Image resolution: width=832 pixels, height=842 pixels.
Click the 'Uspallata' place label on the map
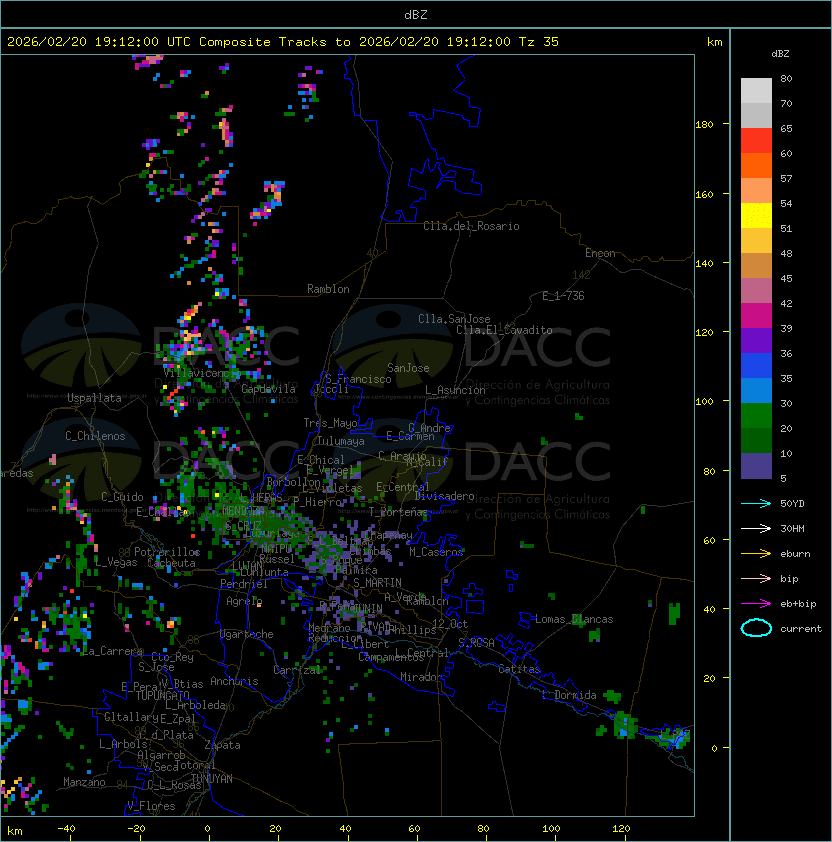click(x=94, y=398)
